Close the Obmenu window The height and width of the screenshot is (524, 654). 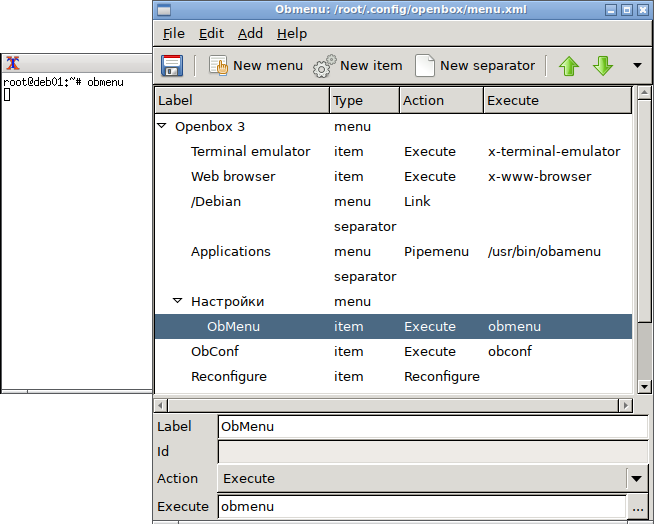pyautogui.click(x=643, y=10)
